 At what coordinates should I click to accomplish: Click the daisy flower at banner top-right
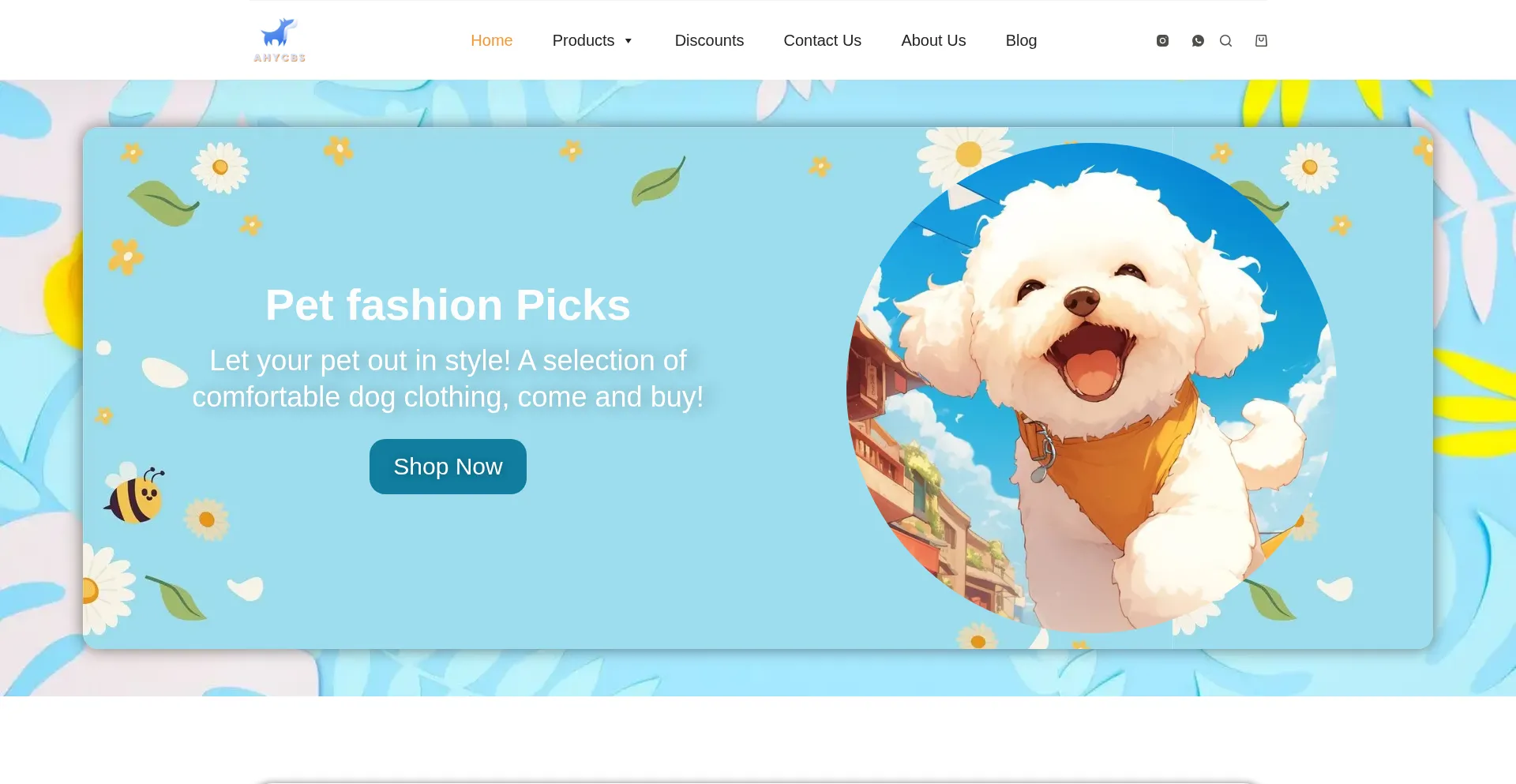1309,167
